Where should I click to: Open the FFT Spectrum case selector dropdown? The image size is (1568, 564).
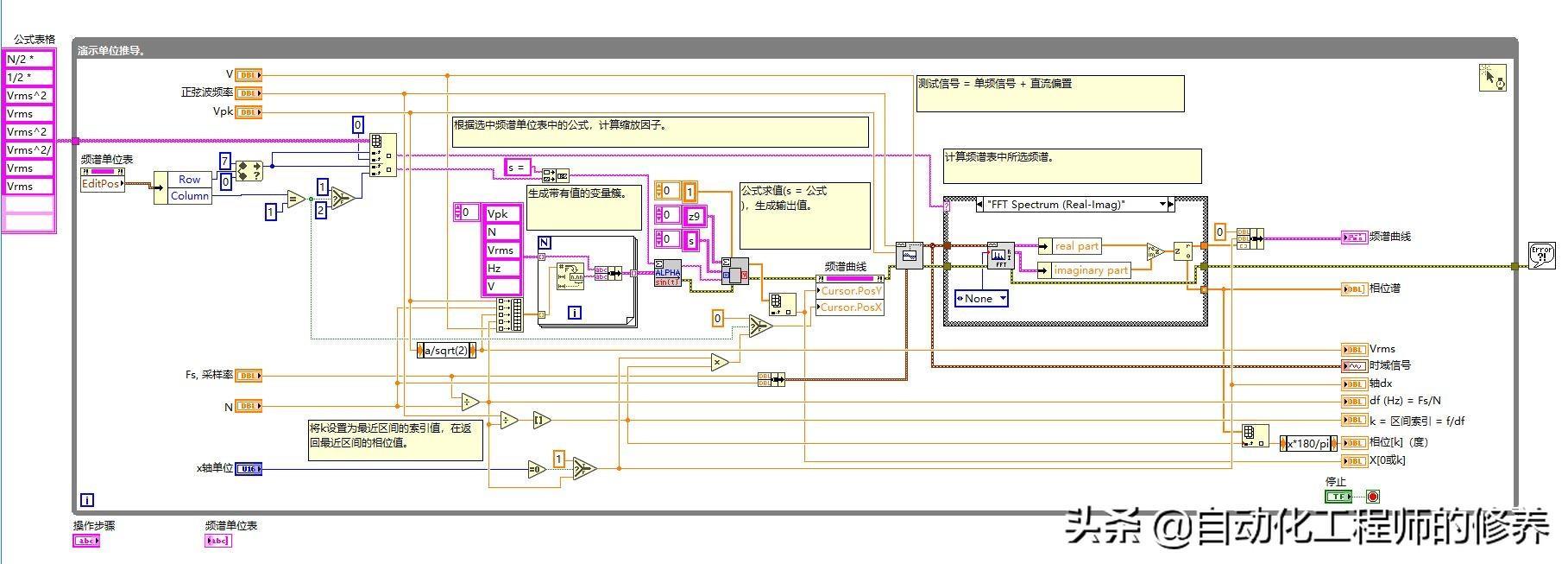pyautogui.click(x=1161, y=205)
